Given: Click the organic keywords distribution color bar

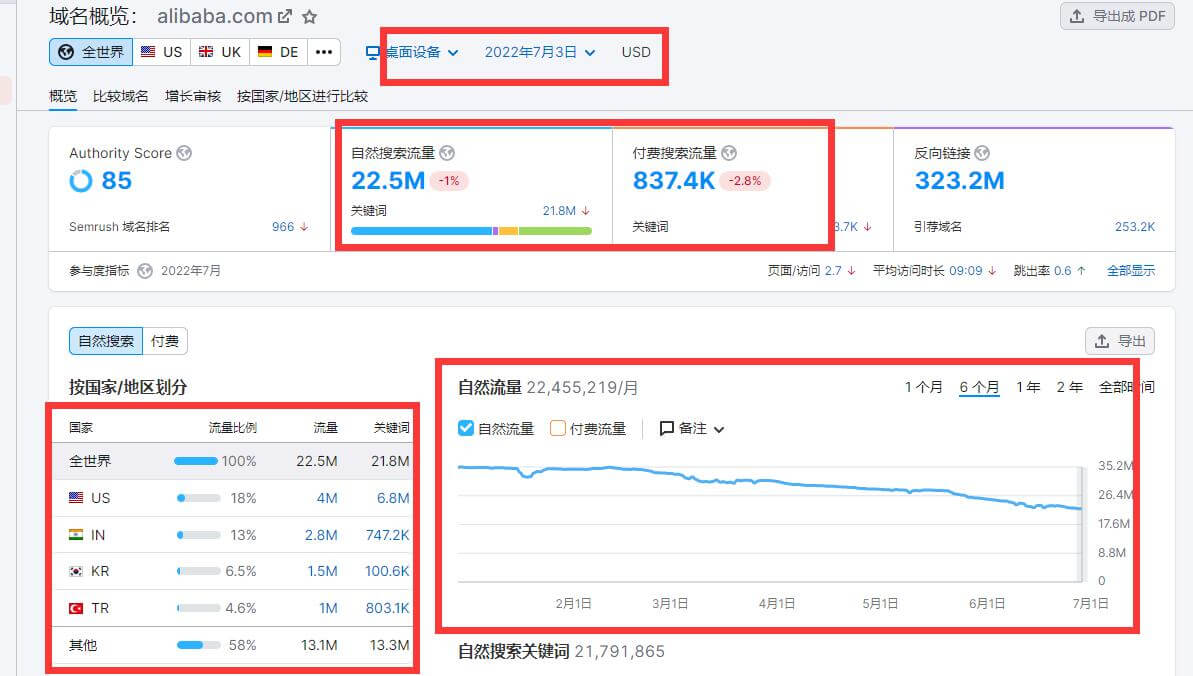Looking at the screenshot, I should (x=471, y=231).
